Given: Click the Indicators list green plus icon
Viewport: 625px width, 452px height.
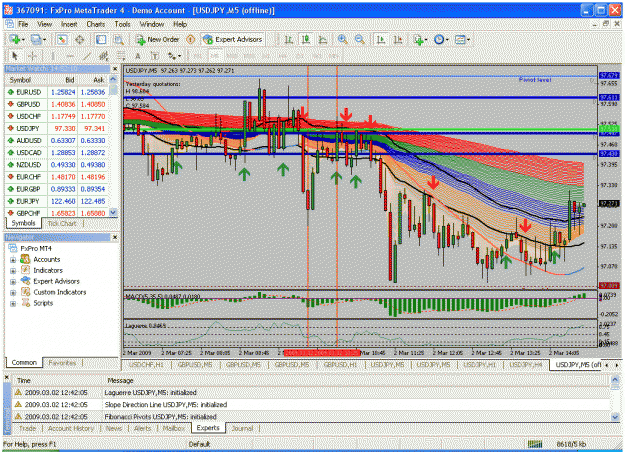Looking at the screenshot, I should click(418, 39).
